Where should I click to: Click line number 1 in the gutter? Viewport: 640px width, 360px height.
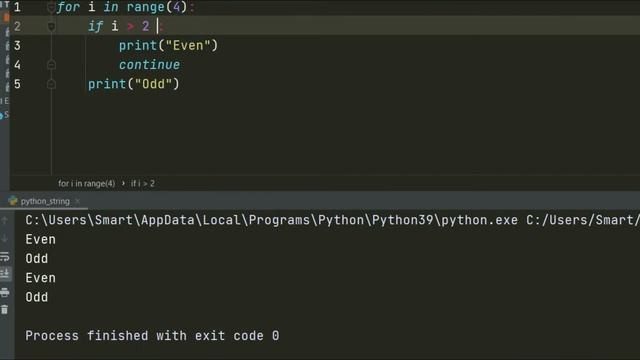pyautogui.click(x=17, y=7)
